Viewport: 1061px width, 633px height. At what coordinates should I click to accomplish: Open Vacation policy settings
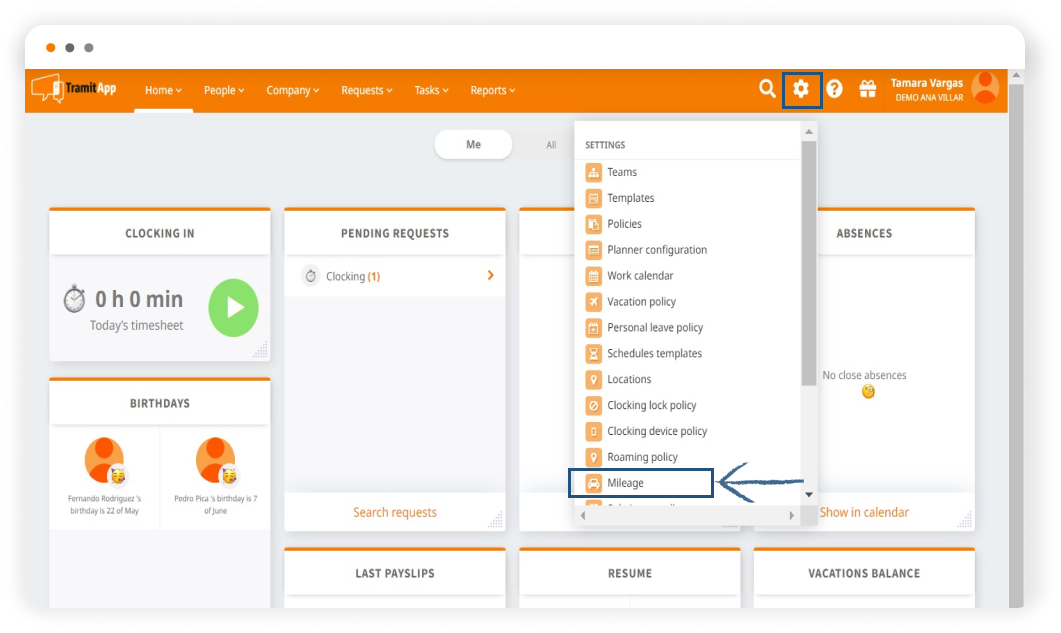coord(641,302)
